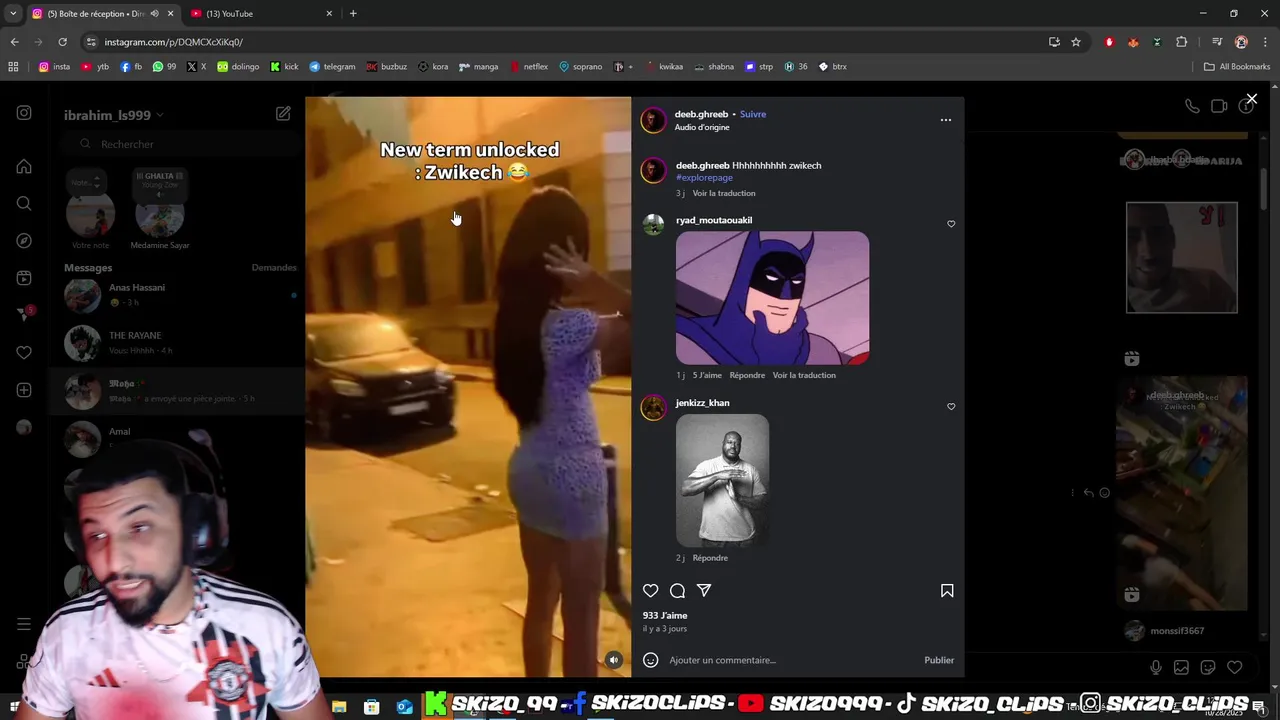Like jenkizz_khan's comment
Image resolution: width=1280 pixels, height=720 pixels.
pyautogui.click(x=951, y=407)
